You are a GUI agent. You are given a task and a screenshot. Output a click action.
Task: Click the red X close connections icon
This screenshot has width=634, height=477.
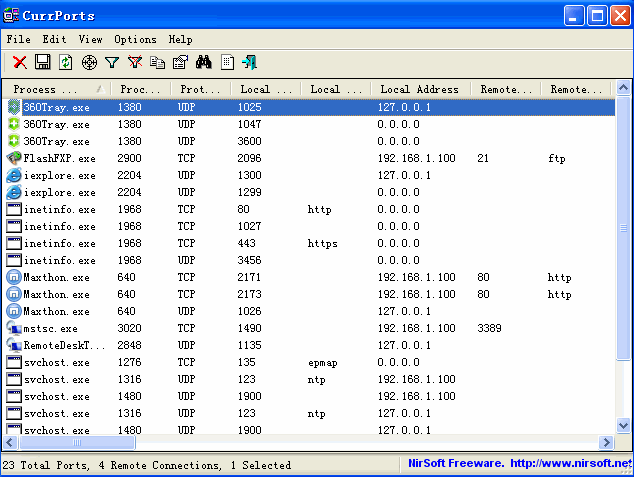click(19, 62)
